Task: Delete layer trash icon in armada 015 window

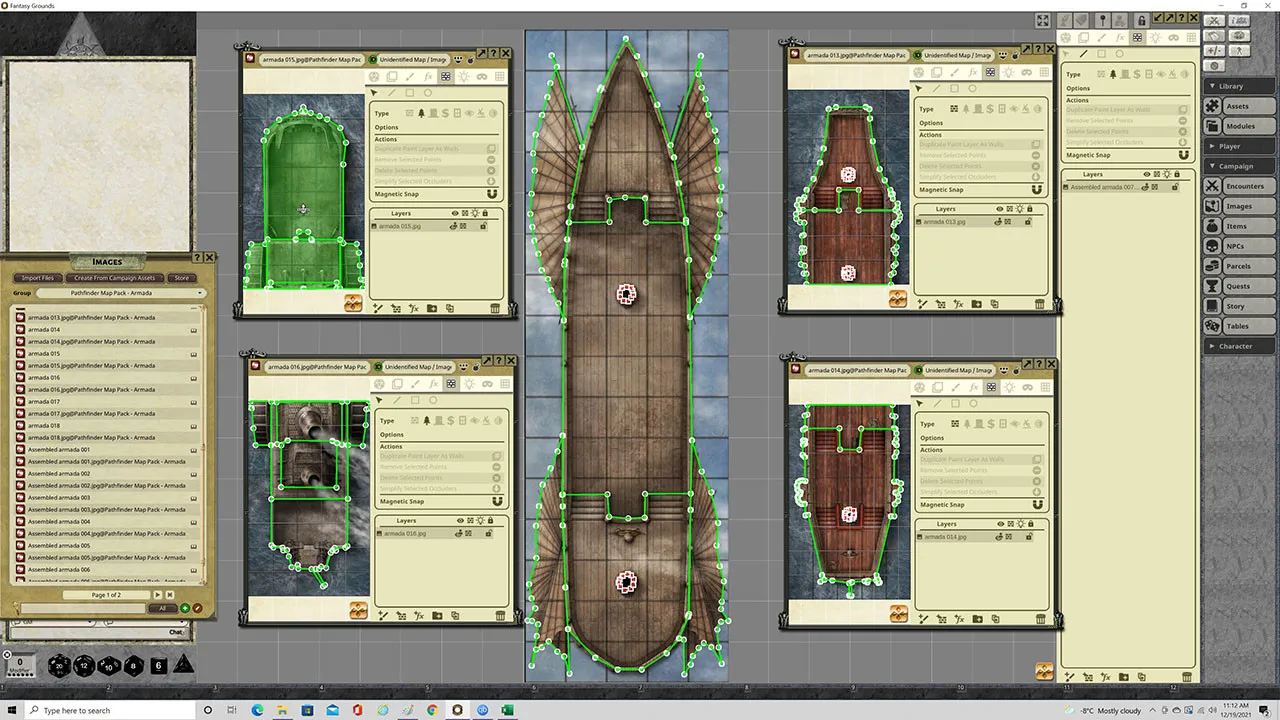Action: [x=495, y=308]
